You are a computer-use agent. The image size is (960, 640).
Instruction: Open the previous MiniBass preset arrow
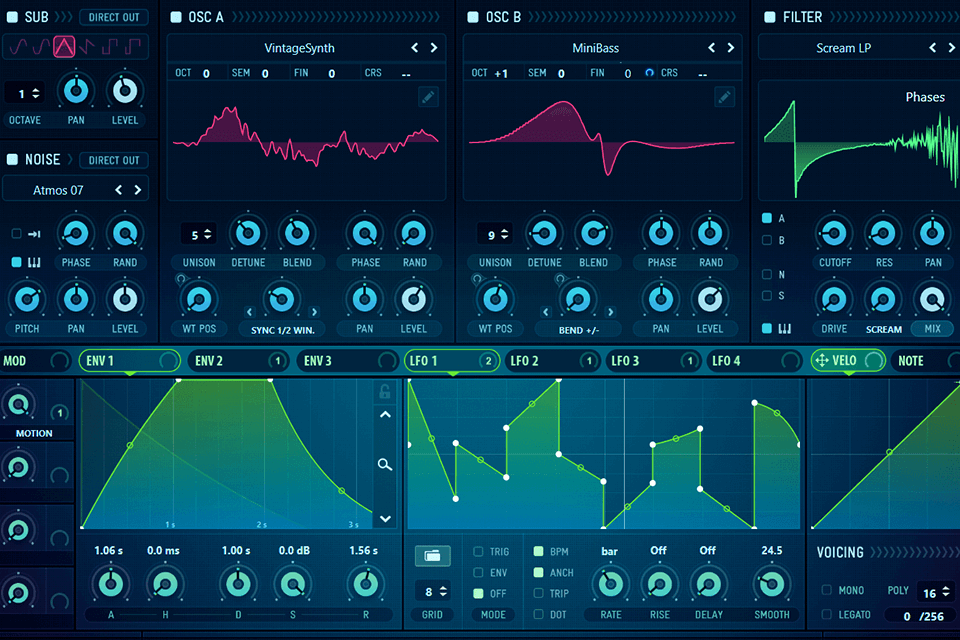[x=710, y=47]
